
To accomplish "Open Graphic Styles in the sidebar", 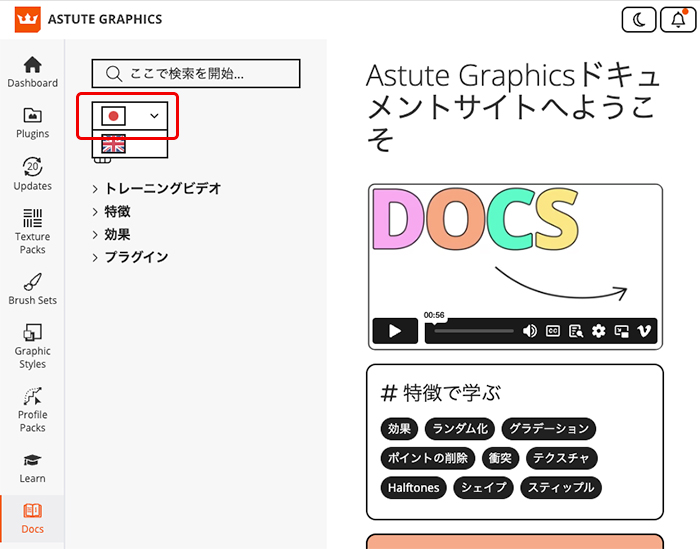I will point(33,346).
